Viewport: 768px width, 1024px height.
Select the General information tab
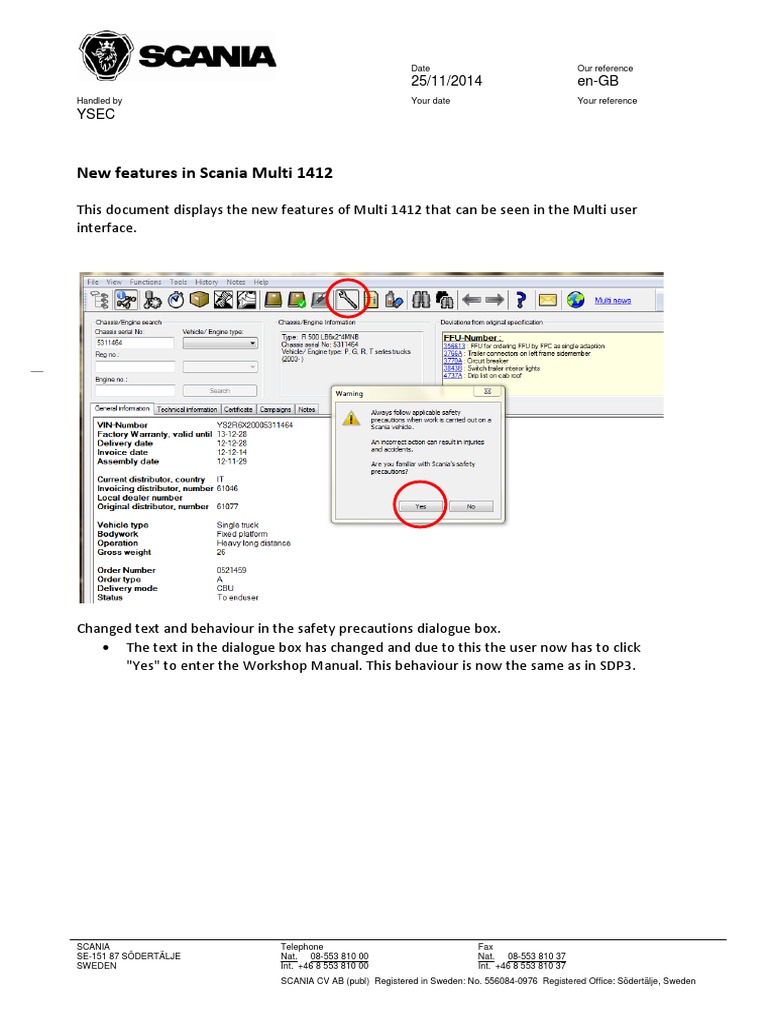click(x=122, y=408)
